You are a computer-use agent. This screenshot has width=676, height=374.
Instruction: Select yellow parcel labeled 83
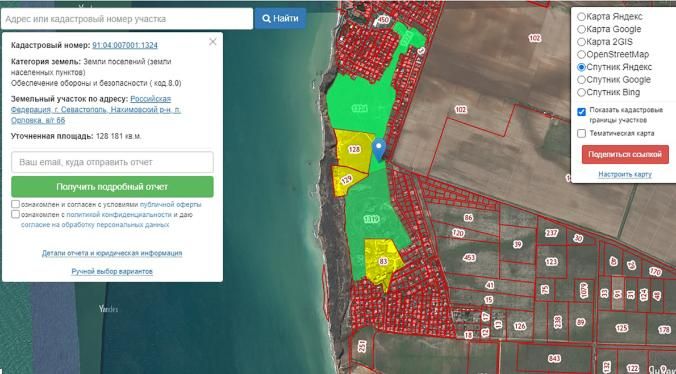point(383,262)
